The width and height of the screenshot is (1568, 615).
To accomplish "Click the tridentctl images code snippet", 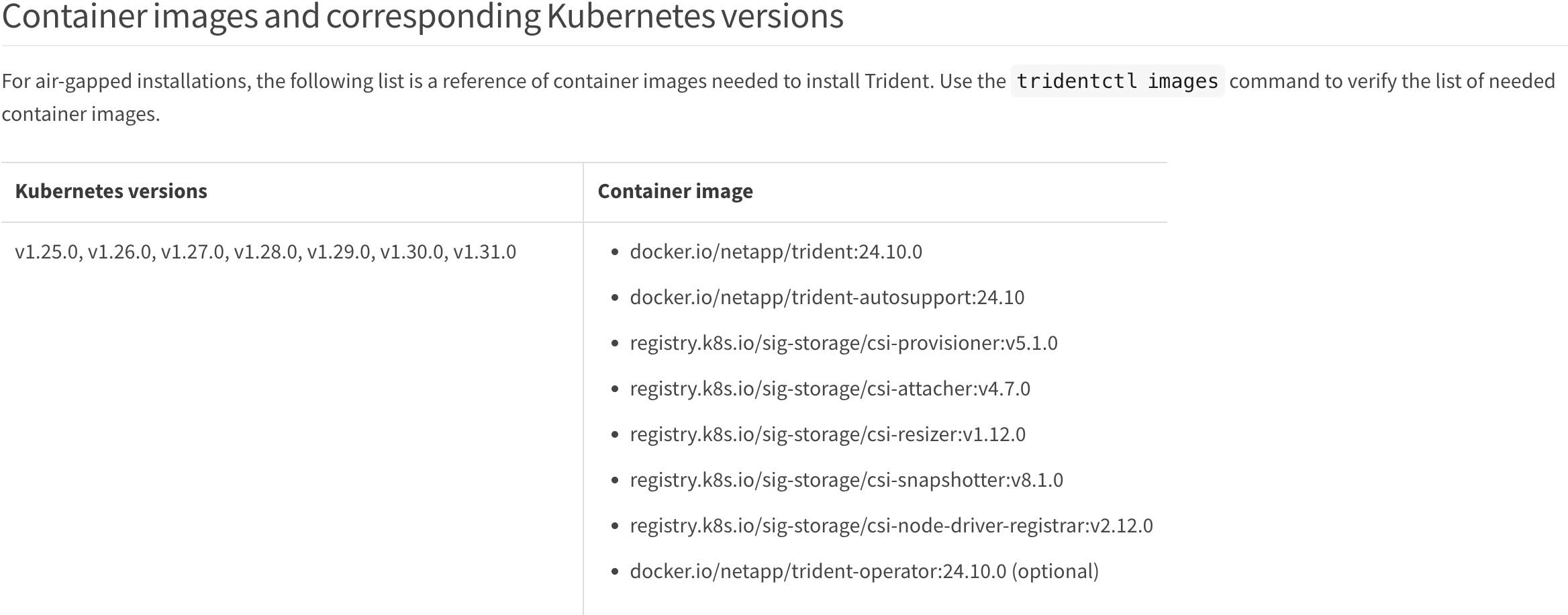I will [x=1118, y=81].
